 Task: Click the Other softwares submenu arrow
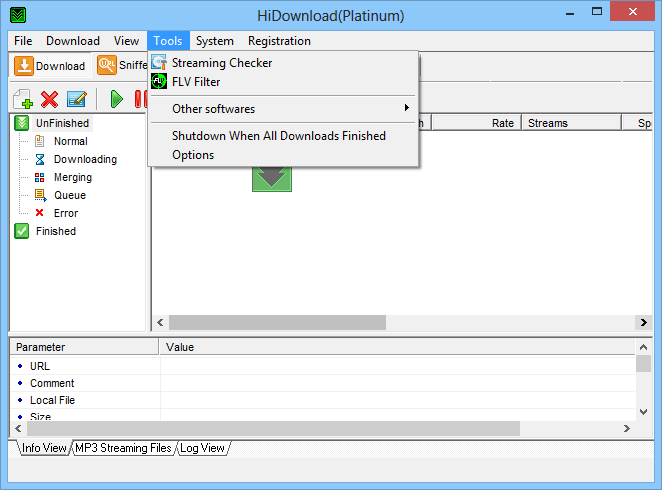pos(407,108)
